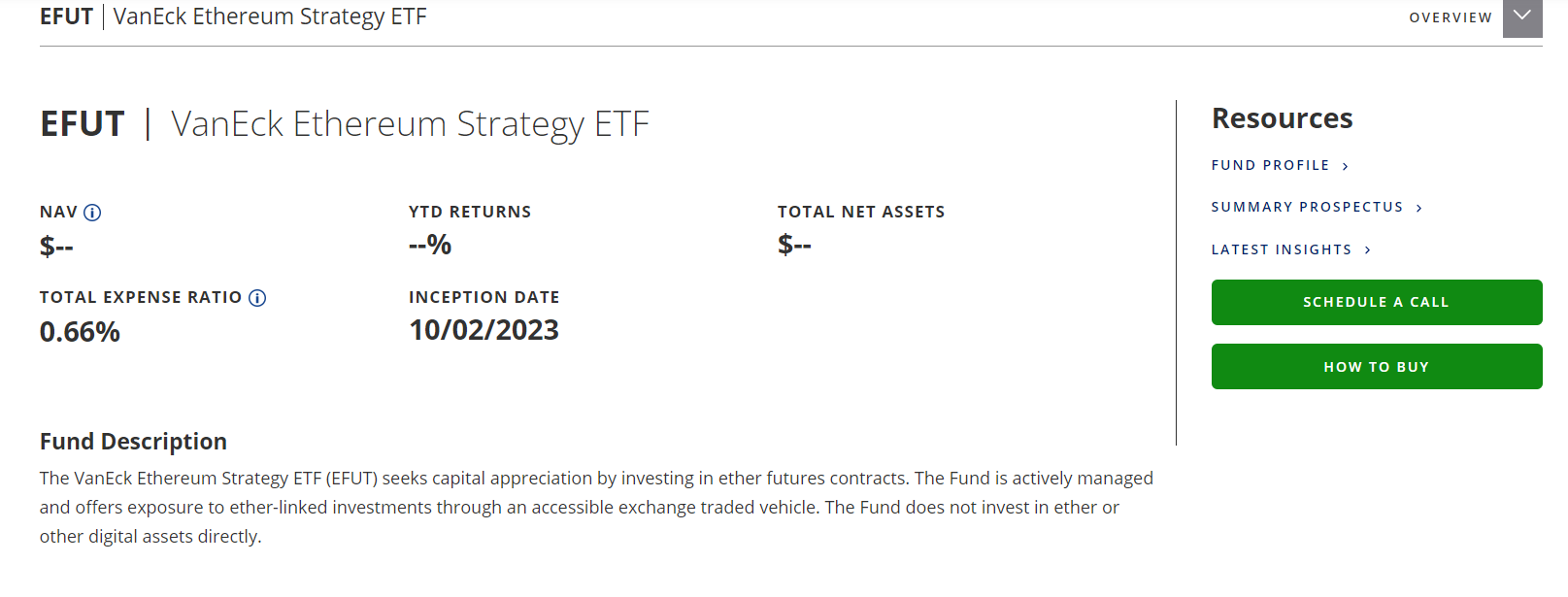Image resolution: width=1568 pixels, height=597 pixels.
Task: Expand the Overview dropdown arrow
Action: (1522, 17)
